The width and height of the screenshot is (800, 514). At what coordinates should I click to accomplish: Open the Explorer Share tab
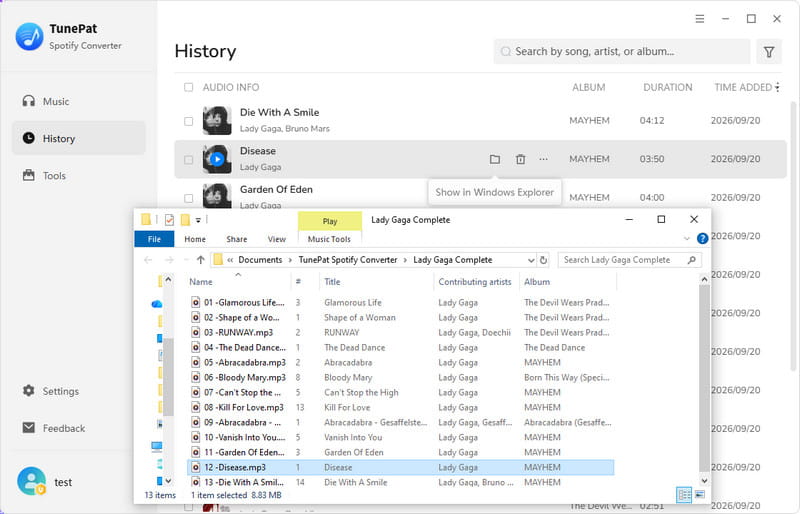pyautogui.click(x=237, y=239)
